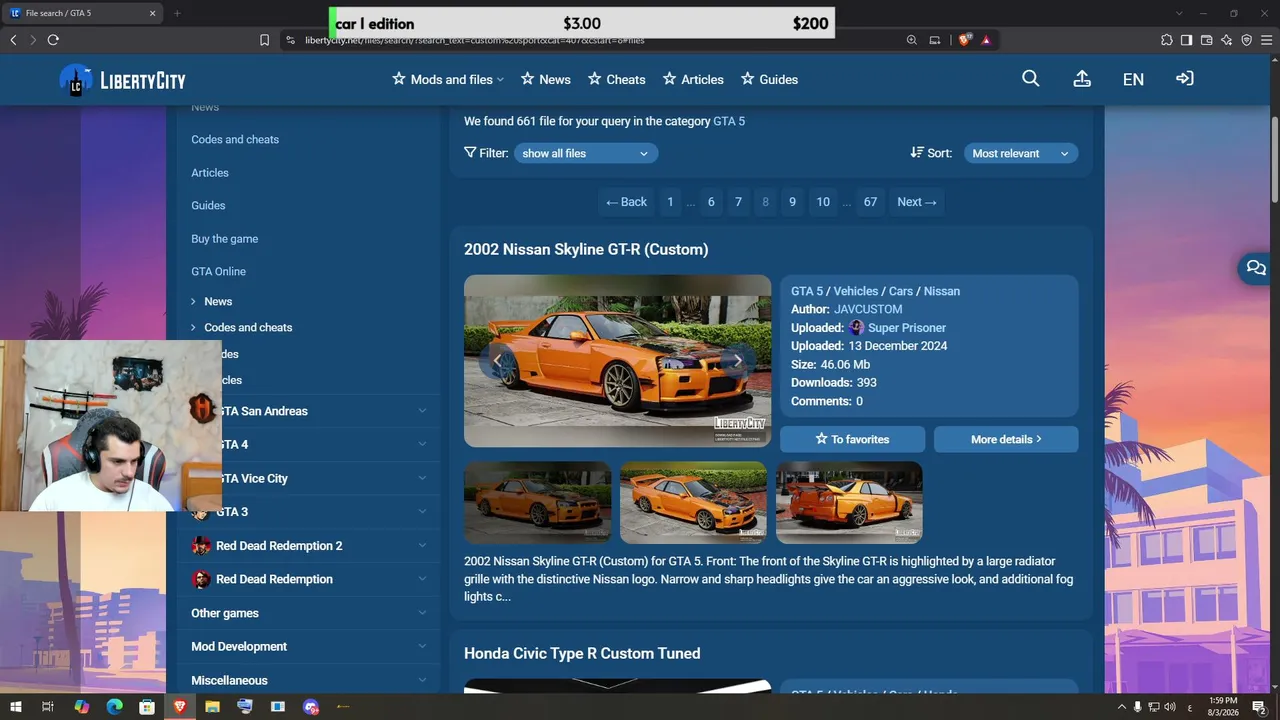Go Back to the previous results page
Image resolution: width=1280 pixels, height=720 pixels.
(626, 202)
